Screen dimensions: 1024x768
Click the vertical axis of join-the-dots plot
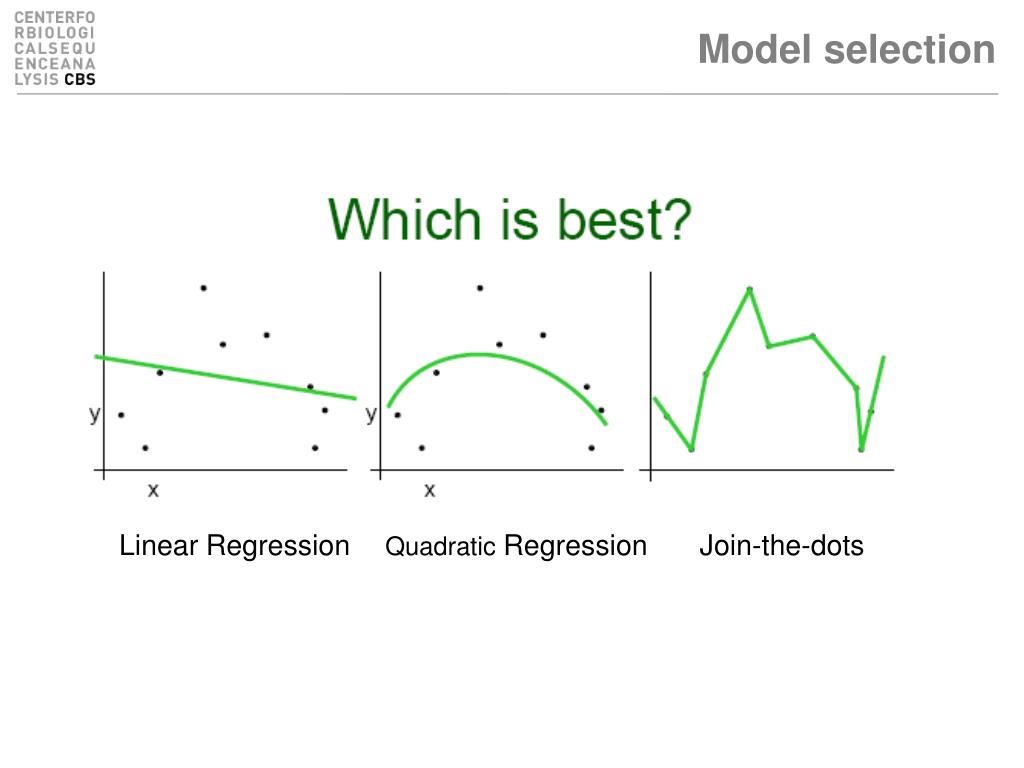point(650,376)
